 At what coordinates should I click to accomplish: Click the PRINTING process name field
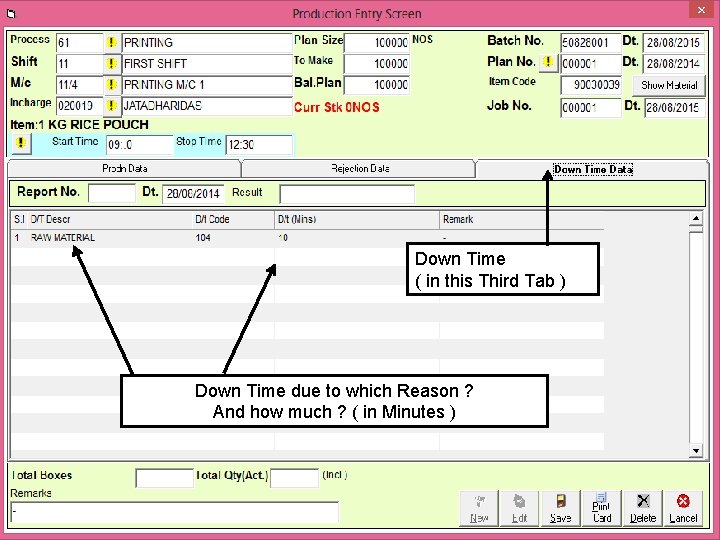pos(207,43)
